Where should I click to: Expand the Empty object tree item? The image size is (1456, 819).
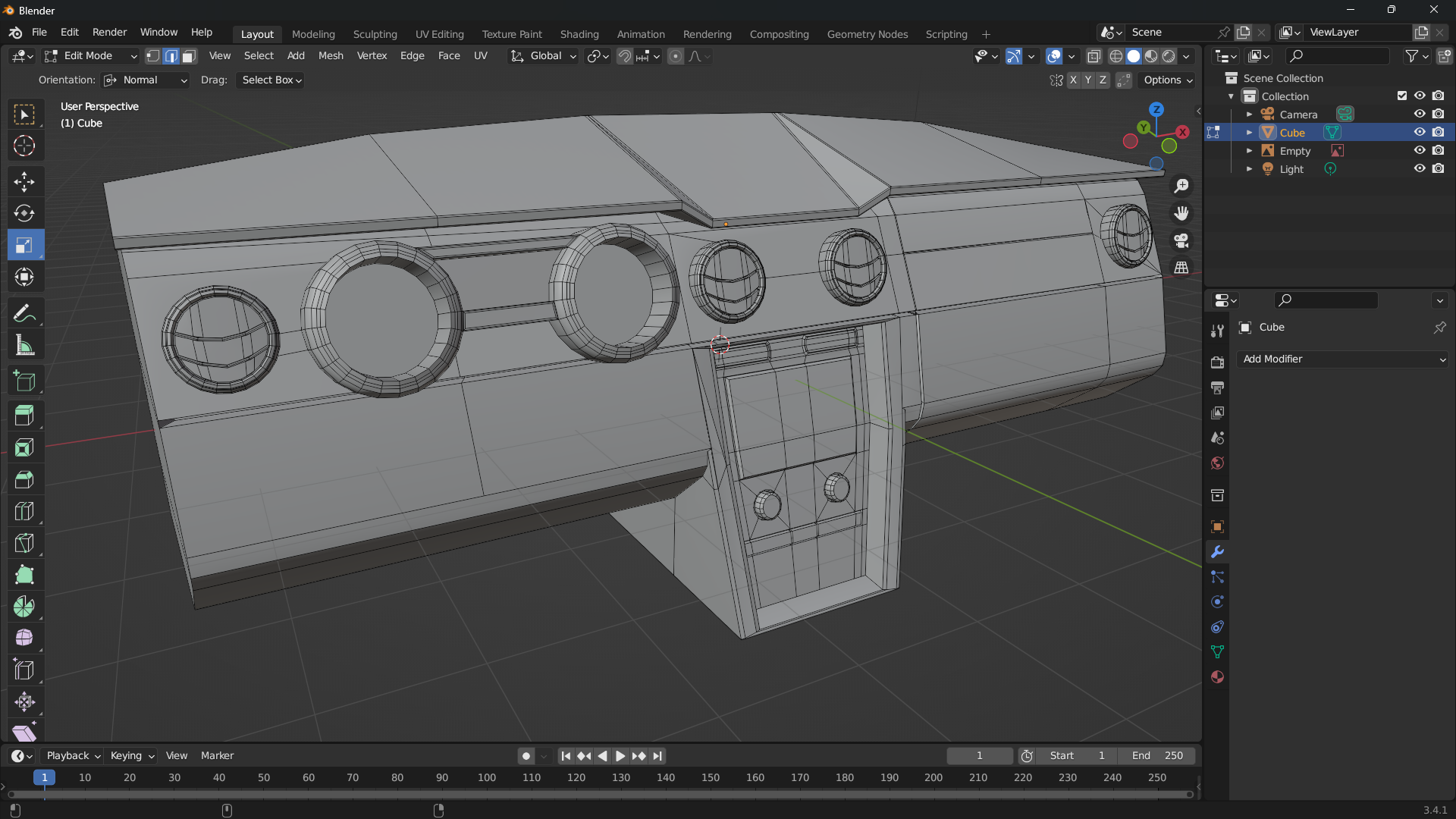(1249, 151)
